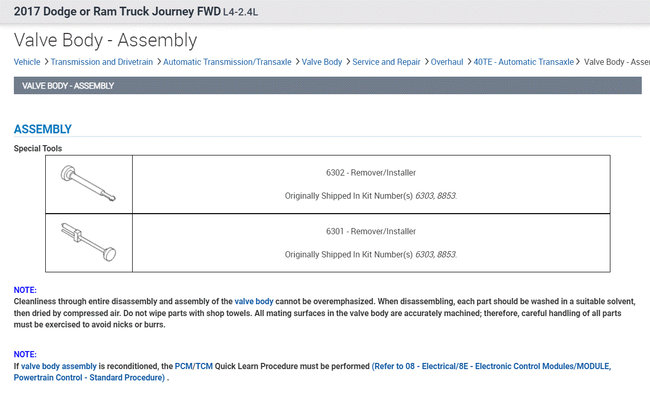The width and height of the screenshot is (650, 400).
Task: Click the blue ASSEMBLY section heading
Action: point(42,129)
